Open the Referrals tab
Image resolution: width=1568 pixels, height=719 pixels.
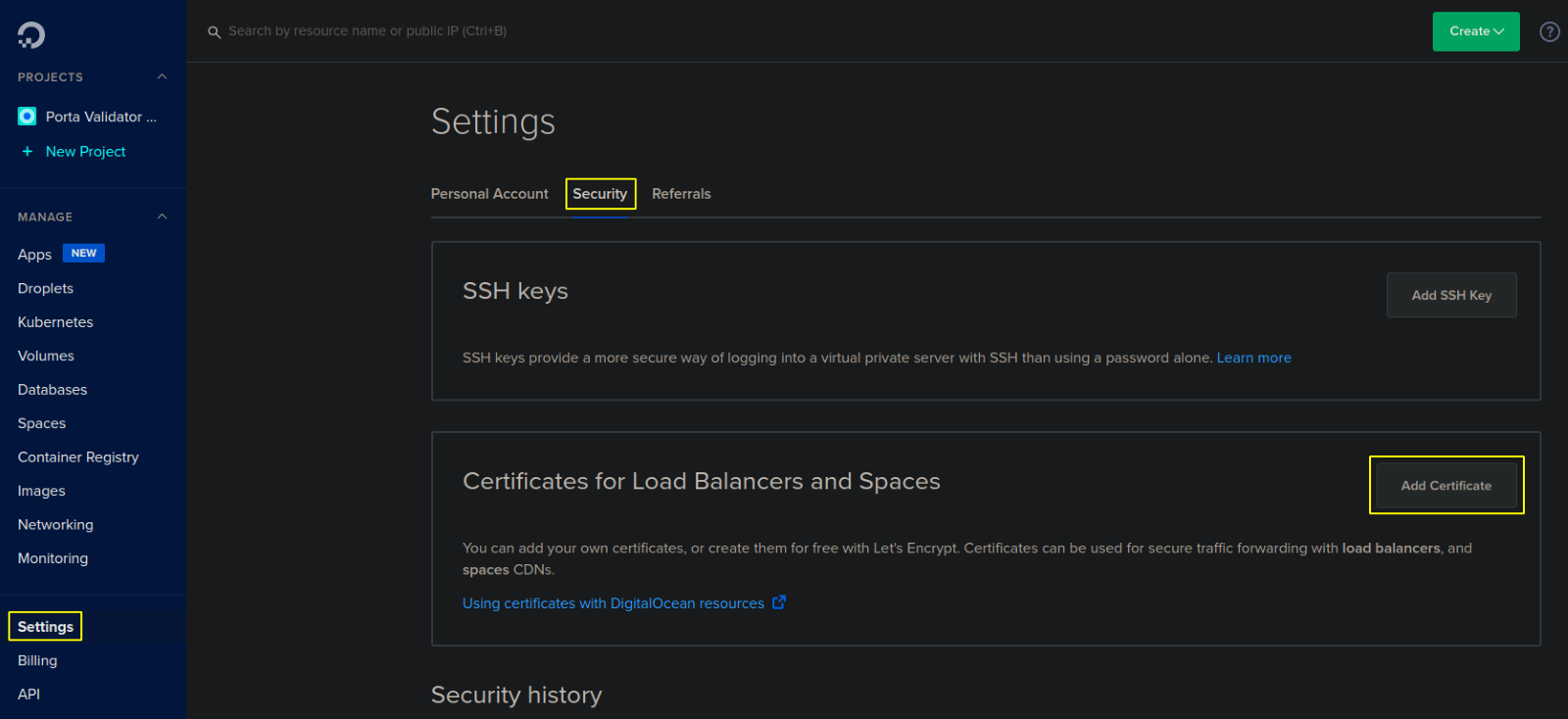681,194
